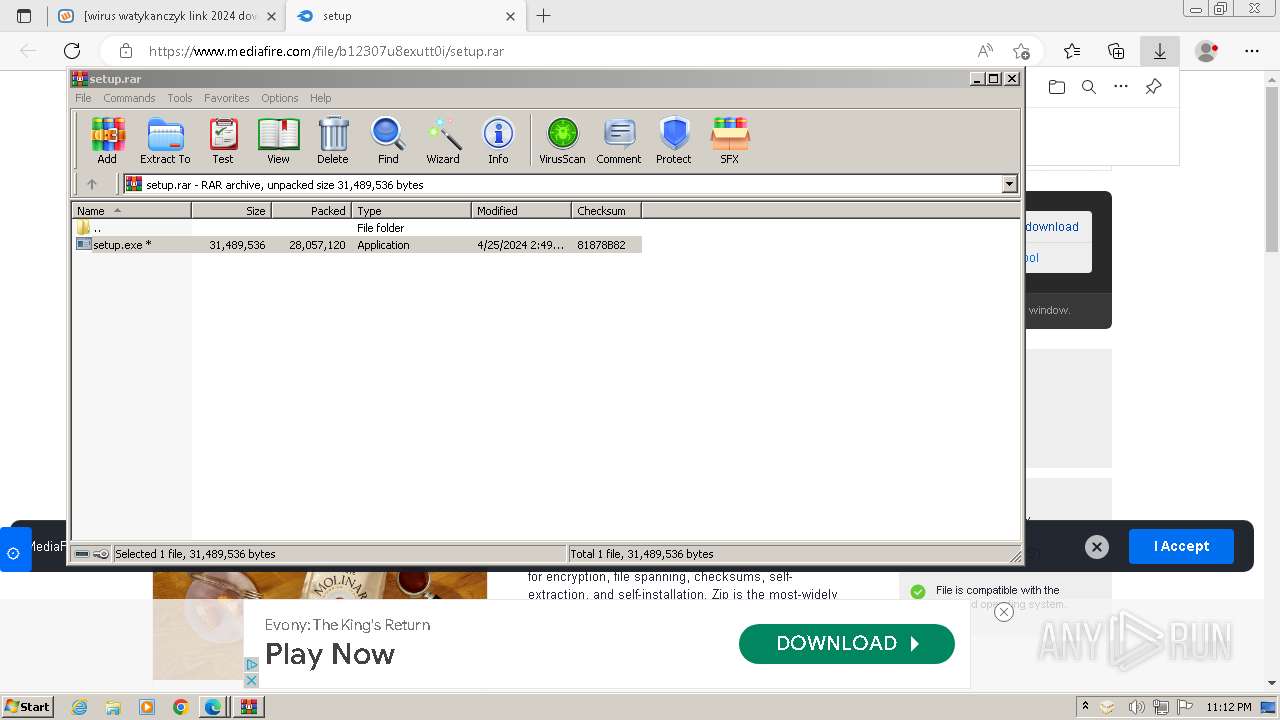Click the Delete trash can icon
The height and width of the screenshot is (720, 1280).
(333, 140)
